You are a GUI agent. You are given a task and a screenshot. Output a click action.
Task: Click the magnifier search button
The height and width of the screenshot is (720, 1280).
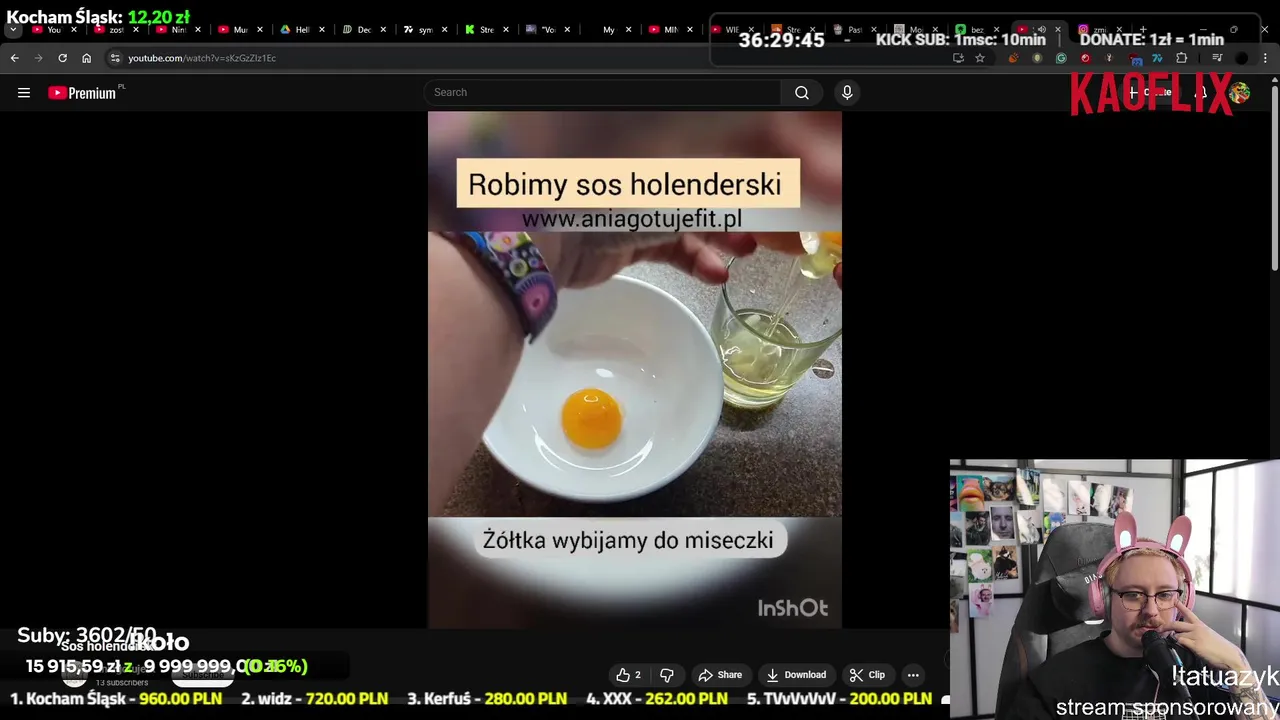tap(802, 92)
